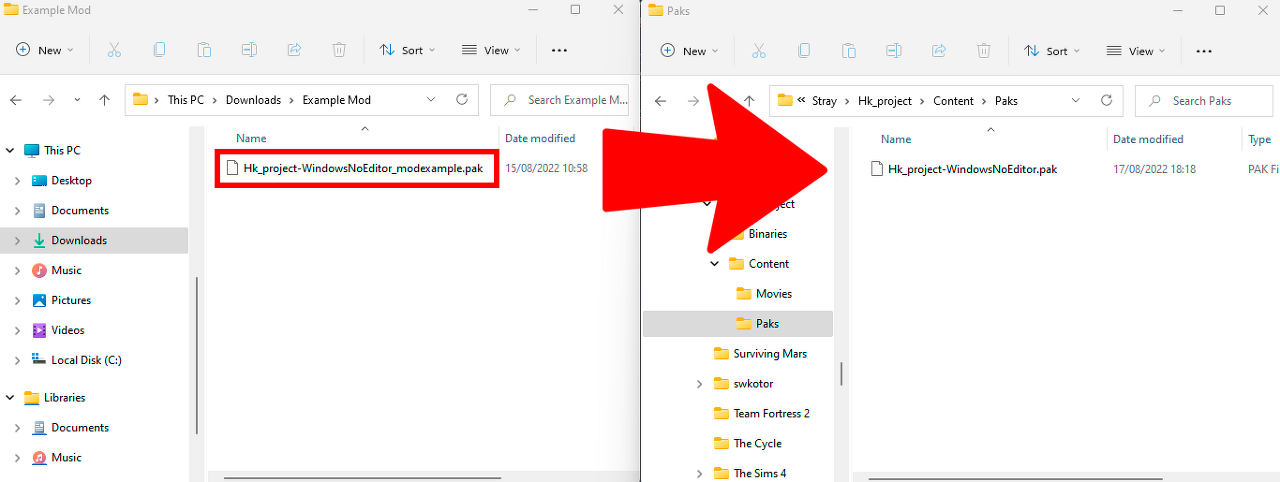Go up one level in Example Mod window

pos(104,100)
